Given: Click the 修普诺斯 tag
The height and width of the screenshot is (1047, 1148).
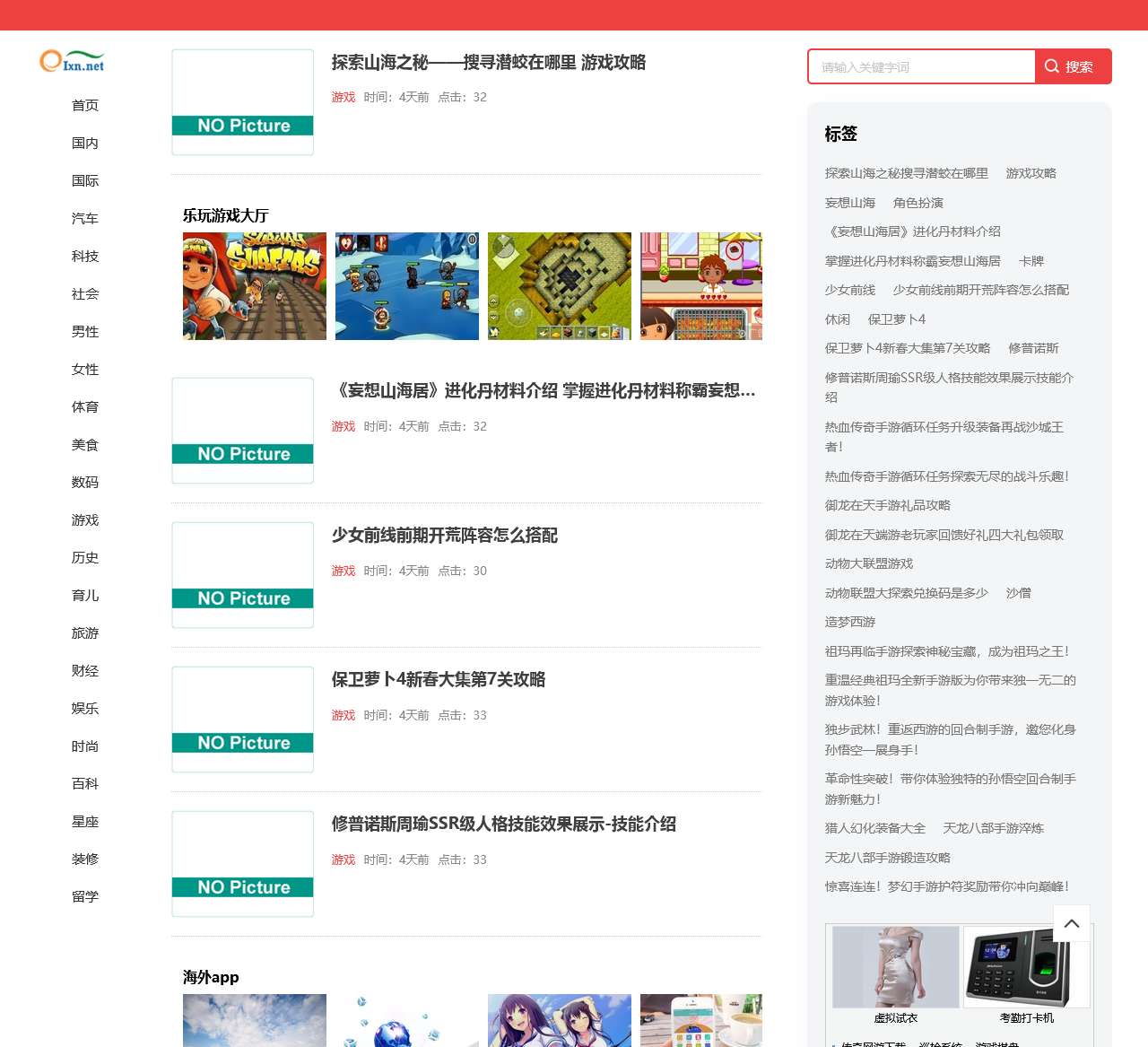Looking at the screenshot, I should tap(1033, 348).
